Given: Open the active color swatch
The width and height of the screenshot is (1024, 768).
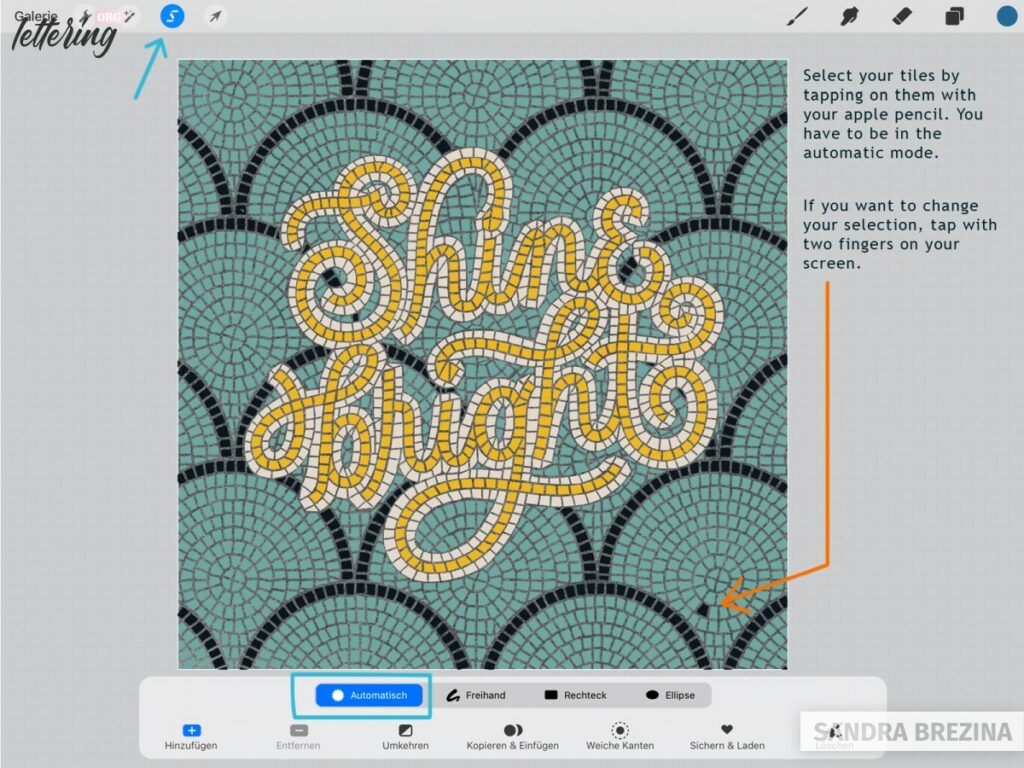Looking at the screenshot, I should 1006,16.
